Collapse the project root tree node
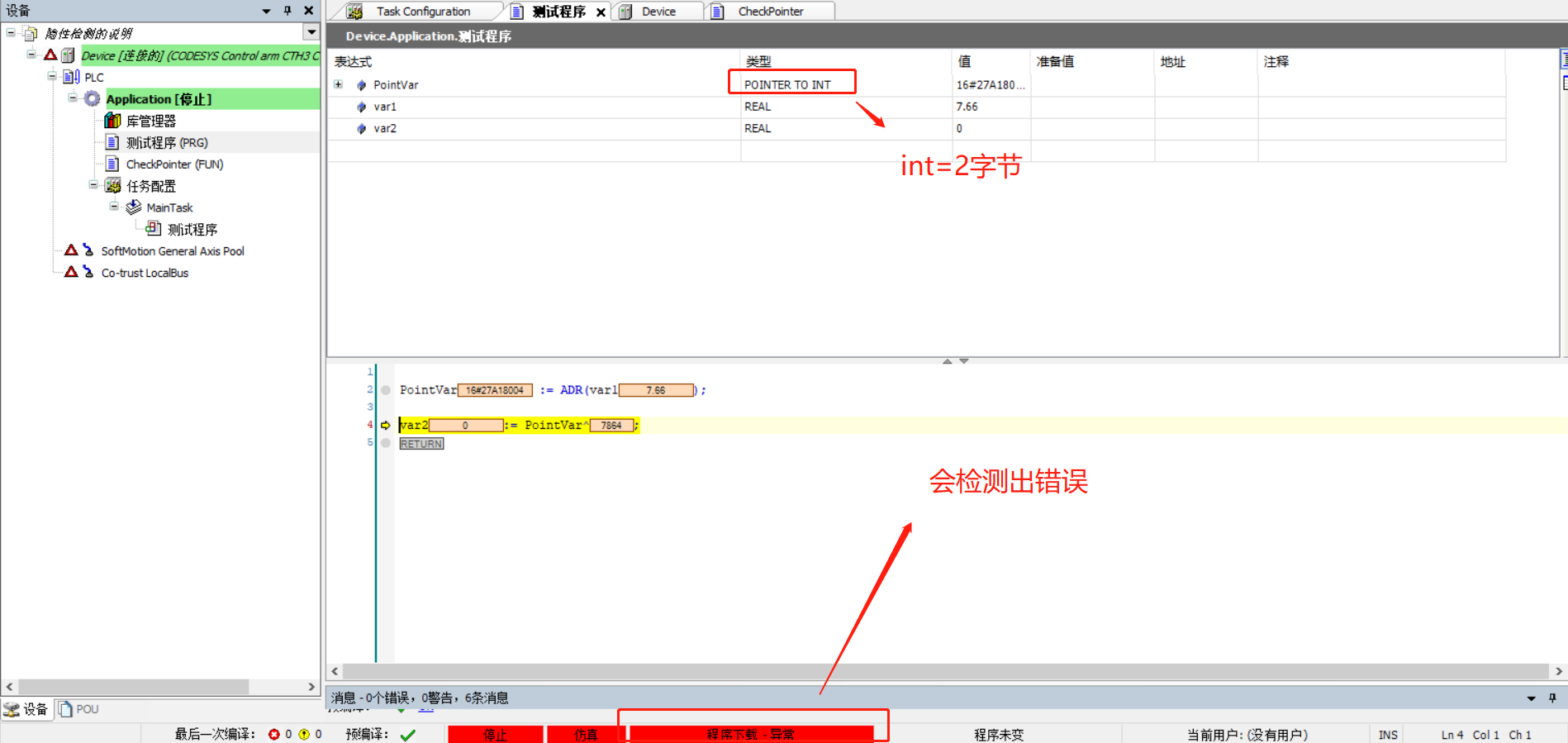Screen dimensions: 1568x743 11,32
